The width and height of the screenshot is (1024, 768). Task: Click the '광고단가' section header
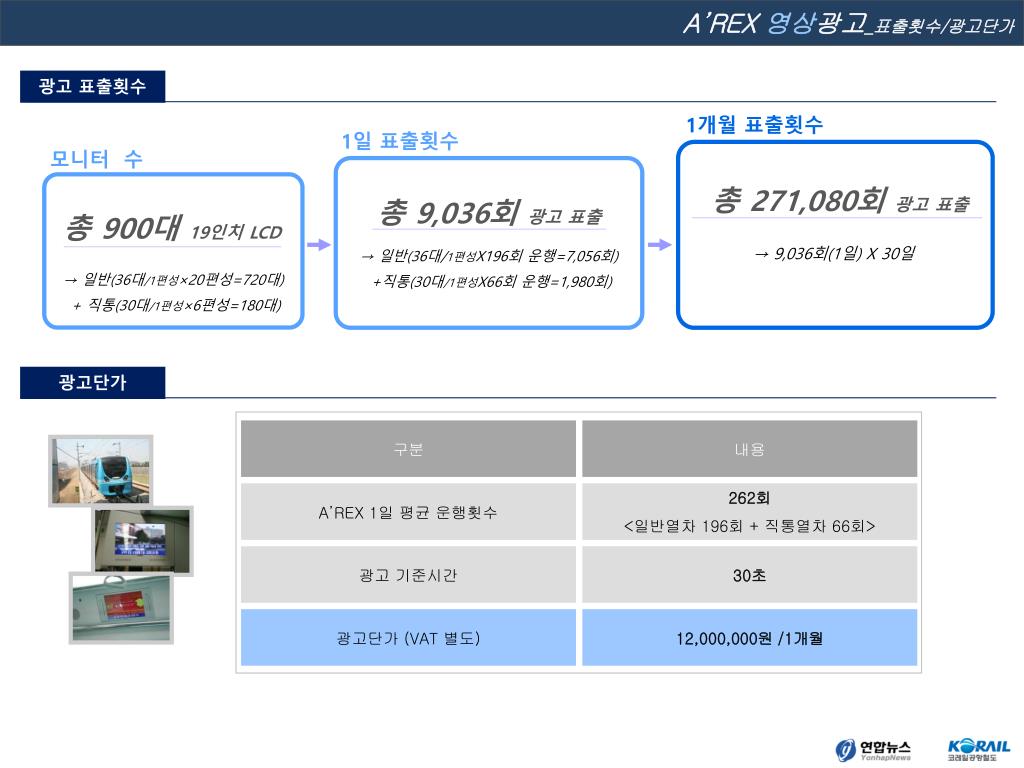point(92,382)
